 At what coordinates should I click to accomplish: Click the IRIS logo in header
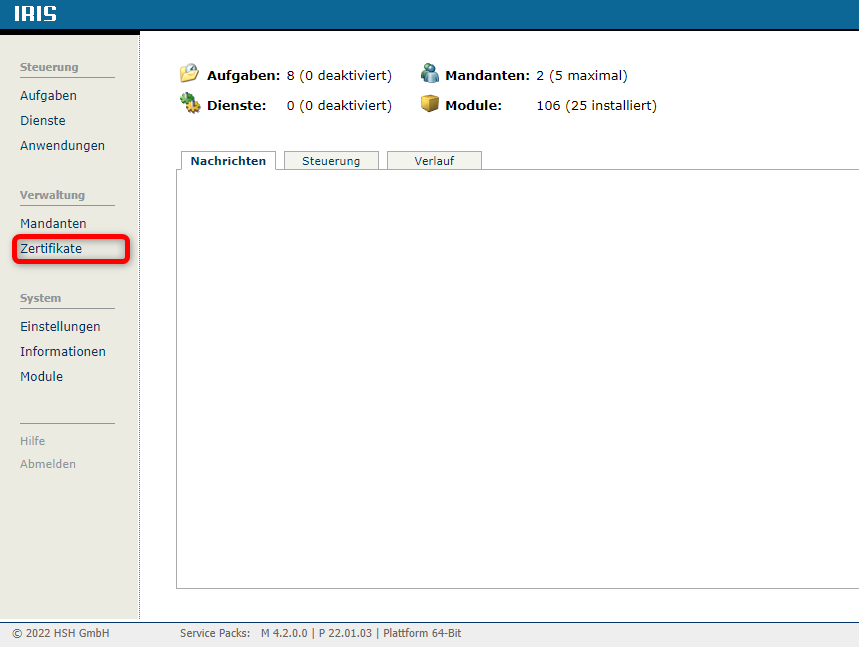click(36, 14)
